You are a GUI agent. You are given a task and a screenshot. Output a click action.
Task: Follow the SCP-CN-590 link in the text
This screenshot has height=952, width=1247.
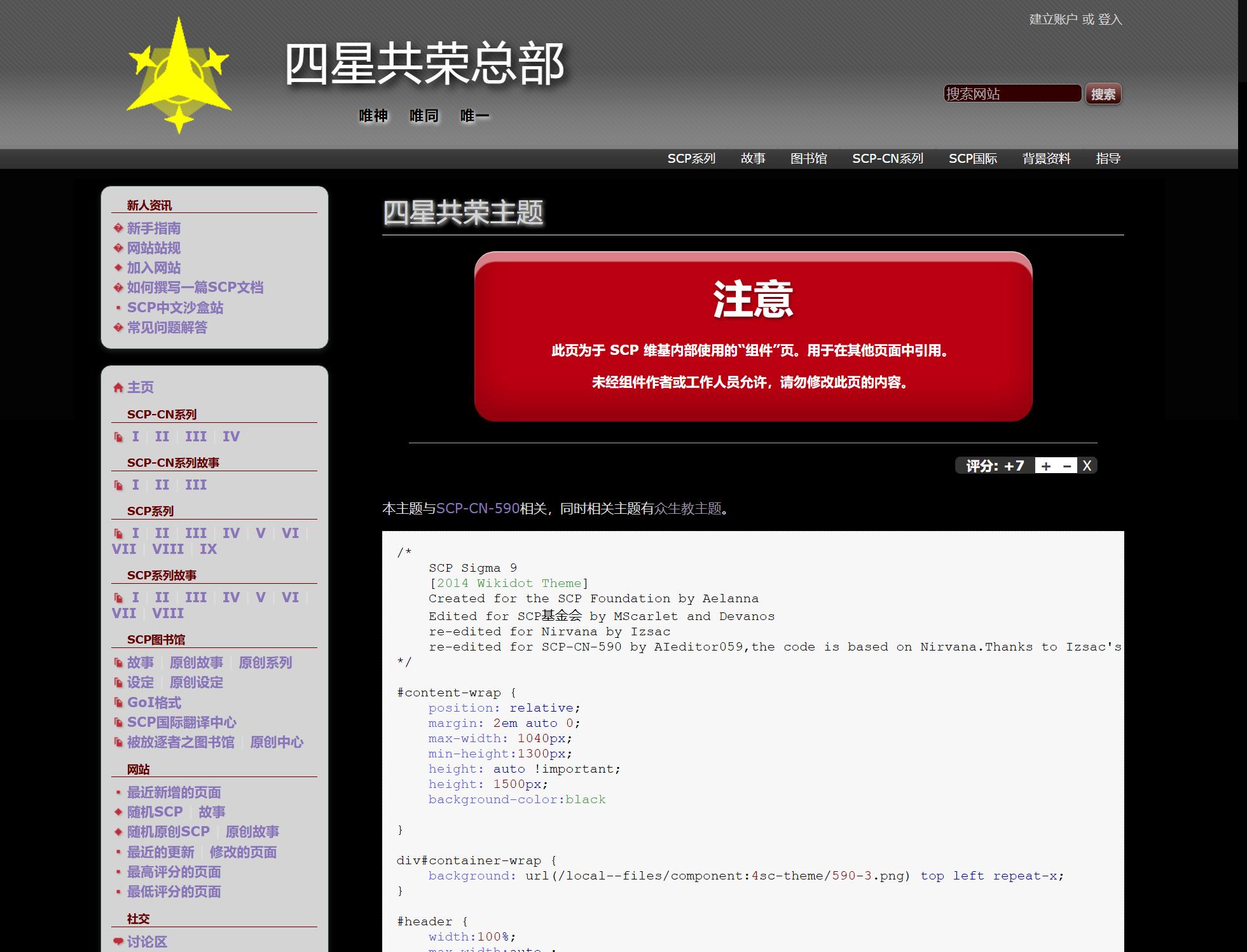click(478, 509)
